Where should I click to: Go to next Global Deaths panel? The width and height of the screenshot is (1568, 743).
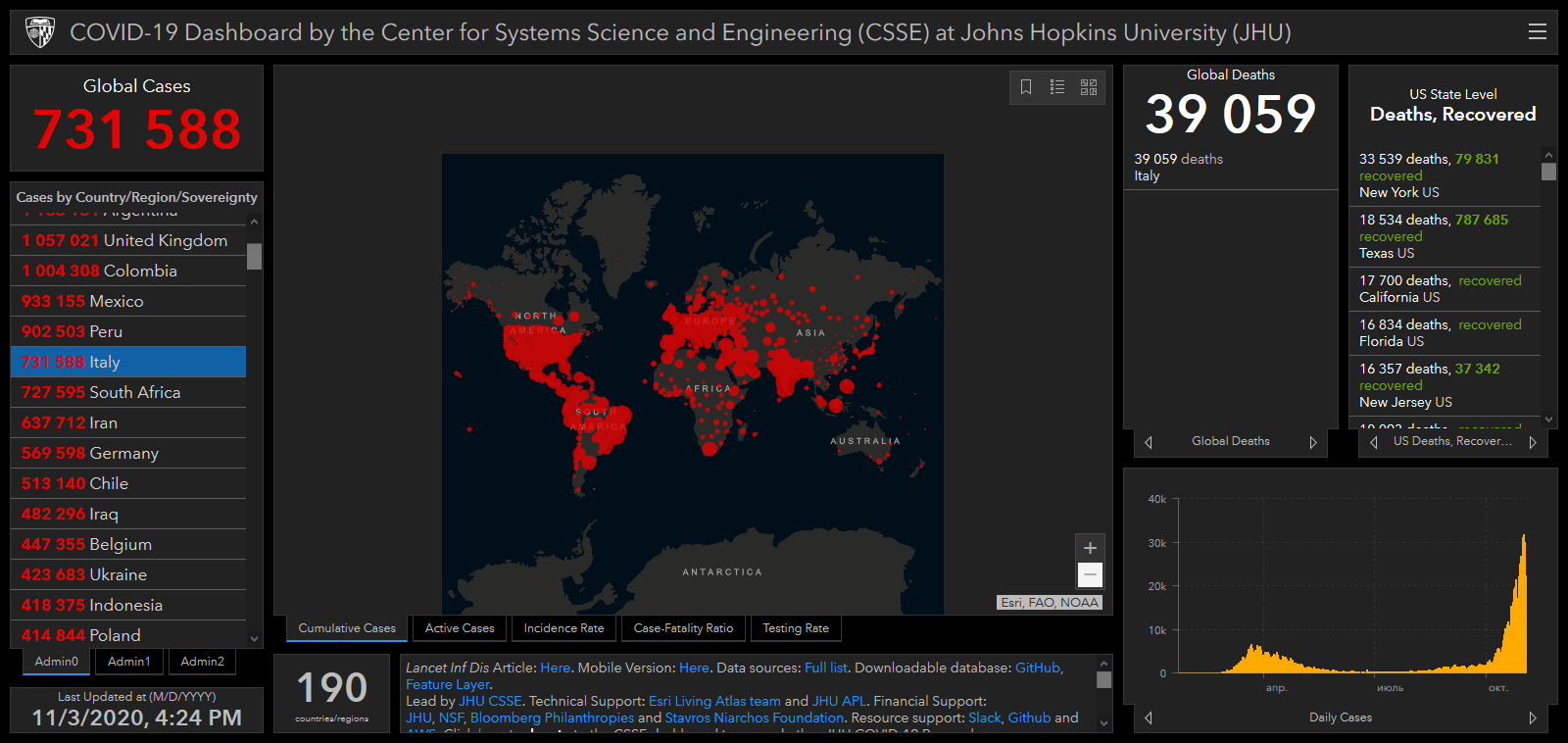coord(1313,442)
